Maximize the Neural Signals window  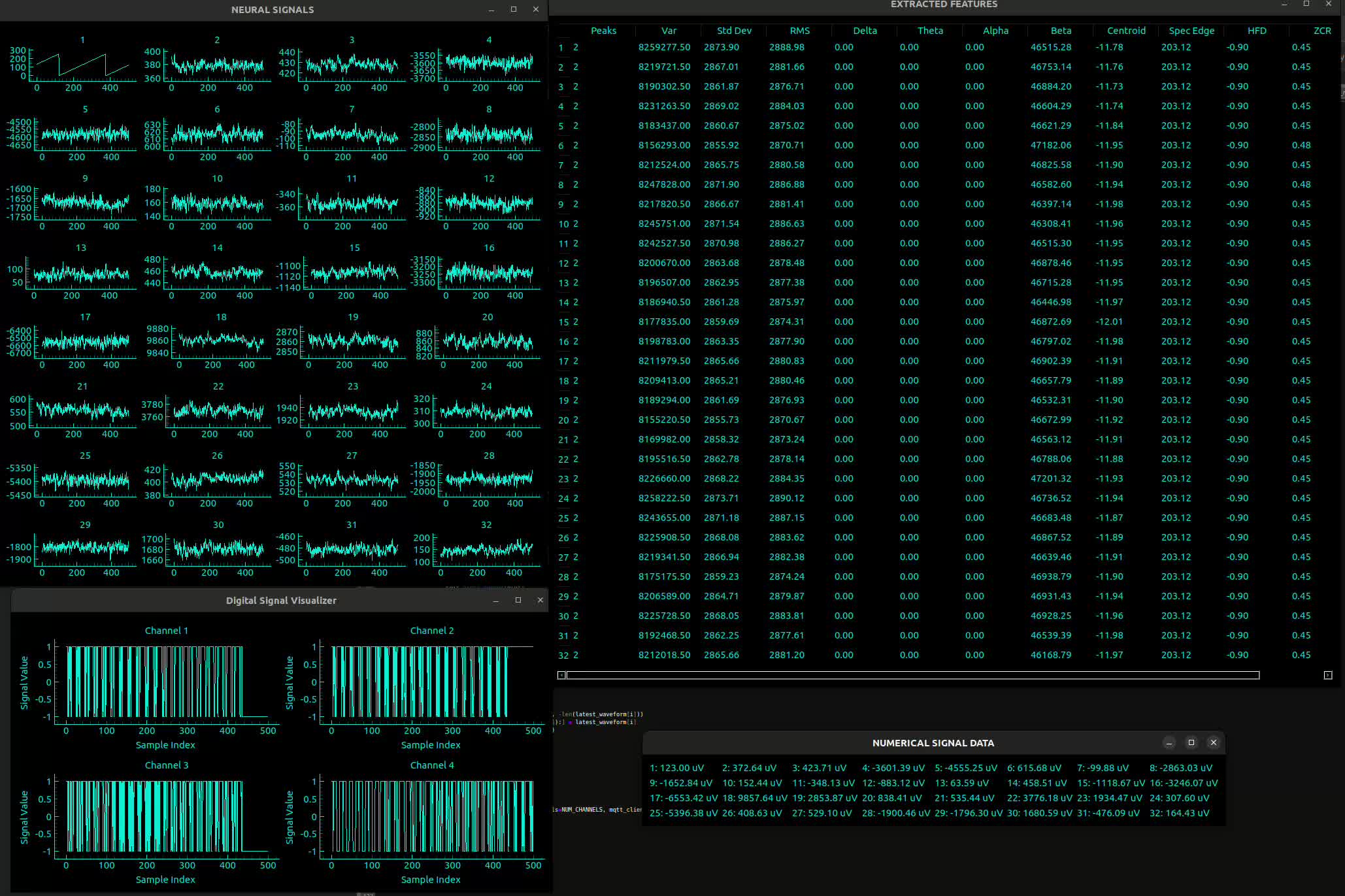514,9
